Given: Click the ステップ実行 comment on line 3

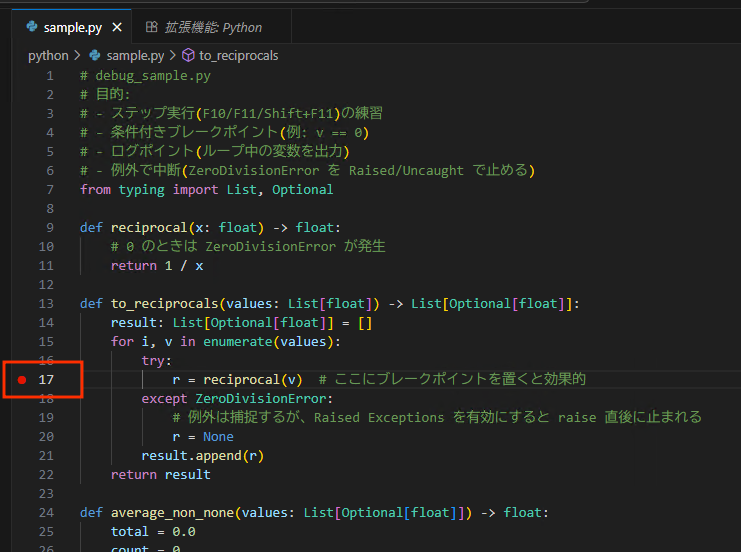Looking at the screenshot, I should click(232, 113).
